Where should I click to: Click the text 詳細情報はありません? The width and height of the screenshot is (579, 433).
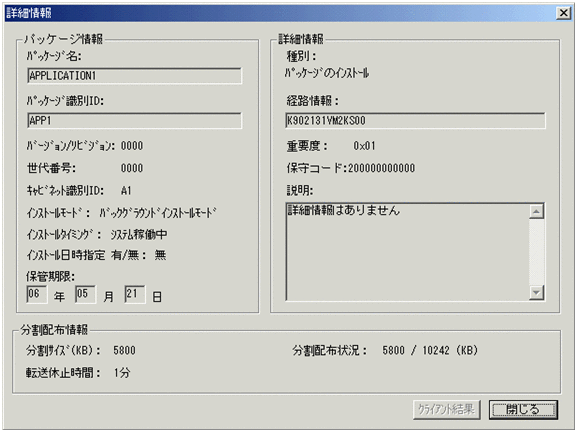coord(343,210)
